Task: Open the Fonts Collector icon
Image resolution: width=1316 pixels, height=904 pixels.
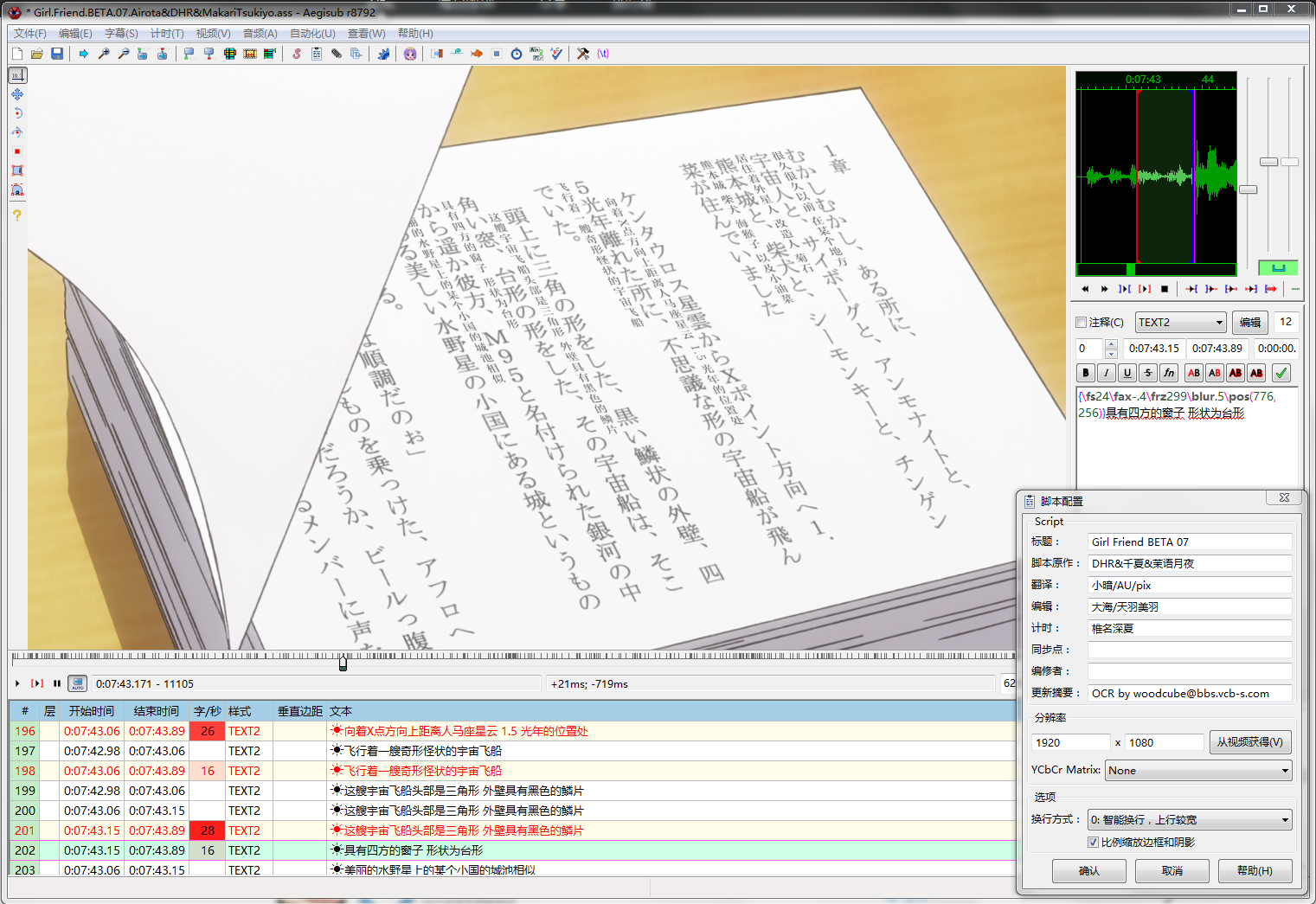Action: [356, 54]
